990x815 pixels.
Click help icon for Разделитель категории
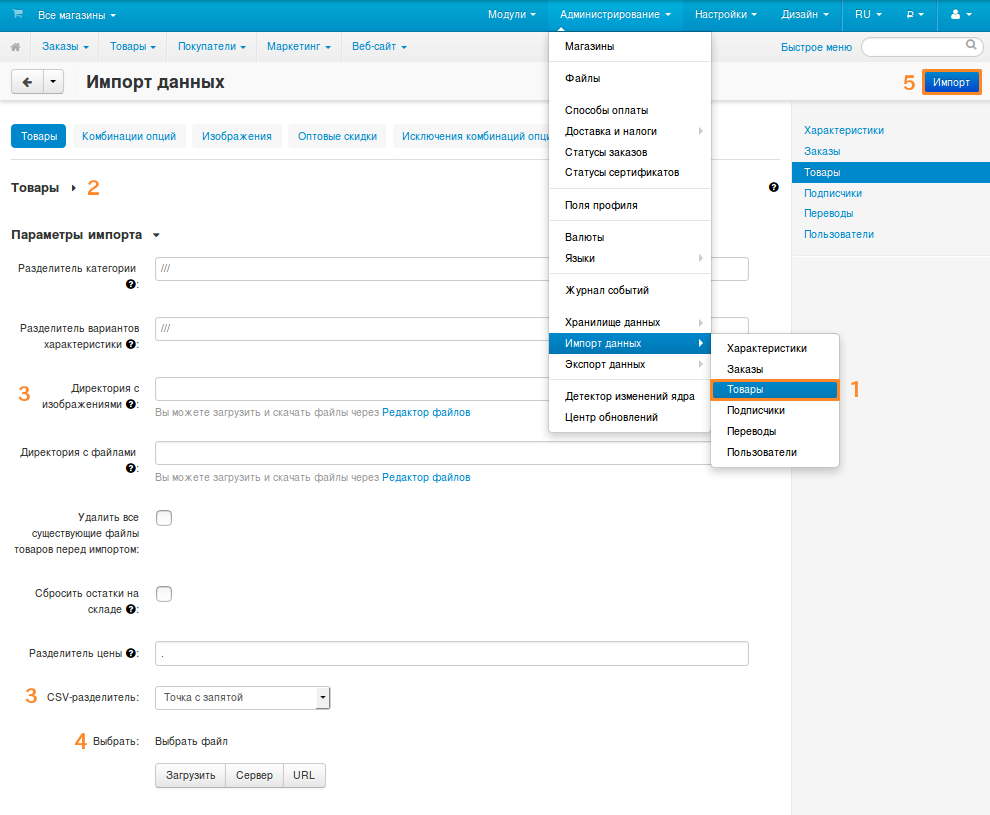click(x=131, y=284)
